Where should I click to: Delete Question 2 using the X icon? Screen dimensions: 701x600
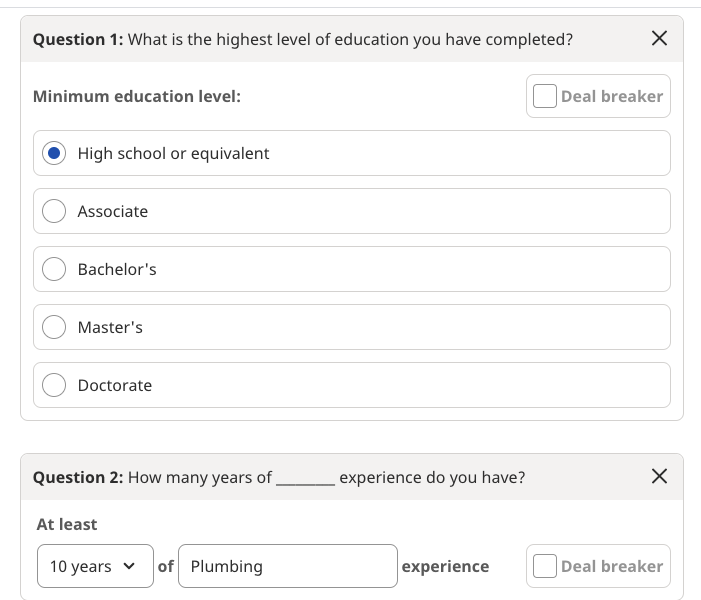pyautogui.click(x=659, y=477)
